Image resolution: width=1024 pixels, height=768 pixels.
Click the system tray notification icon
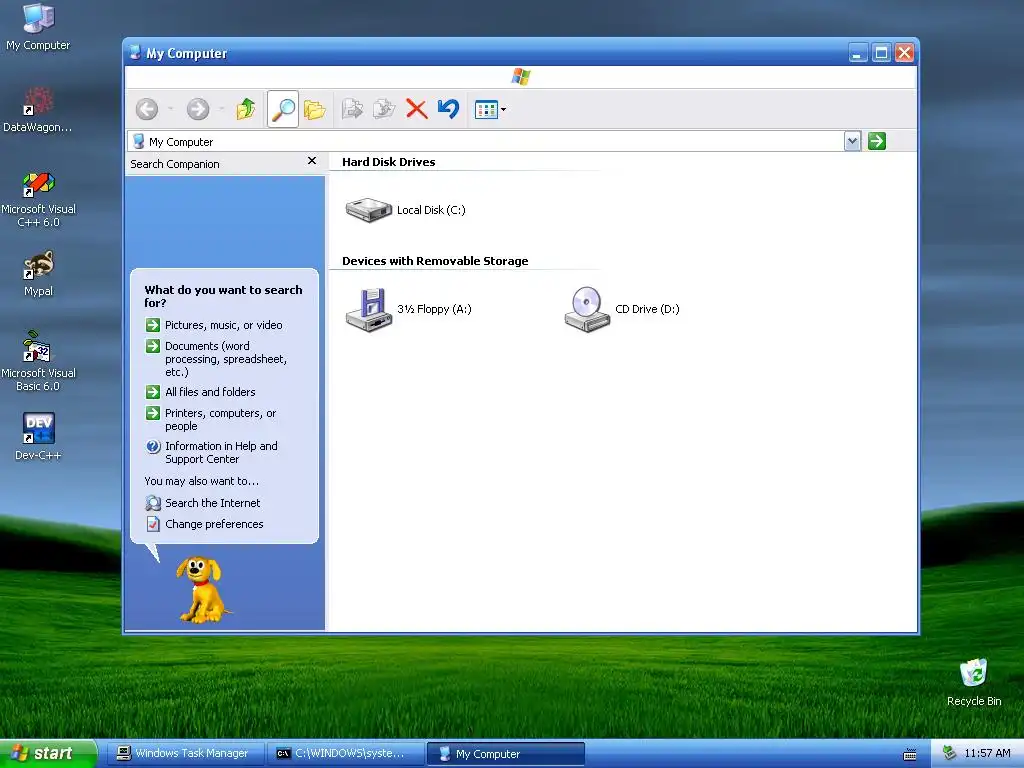click(949, 754)
